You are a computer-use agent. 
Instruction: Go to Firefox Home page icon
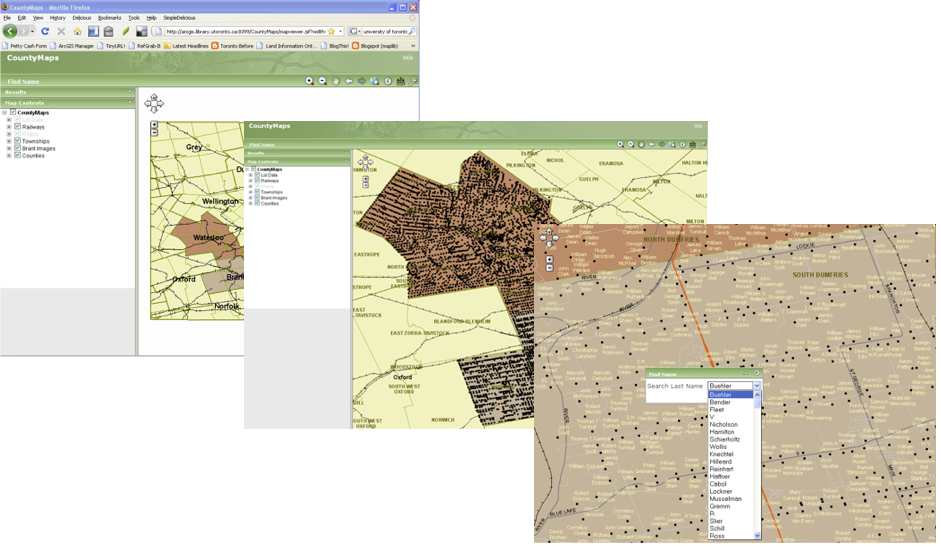77,31
